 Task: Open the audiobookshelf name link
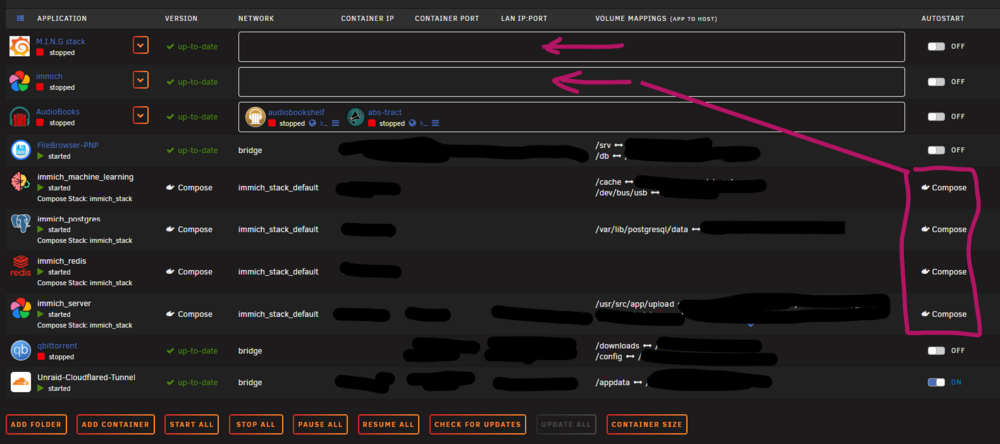296,112
